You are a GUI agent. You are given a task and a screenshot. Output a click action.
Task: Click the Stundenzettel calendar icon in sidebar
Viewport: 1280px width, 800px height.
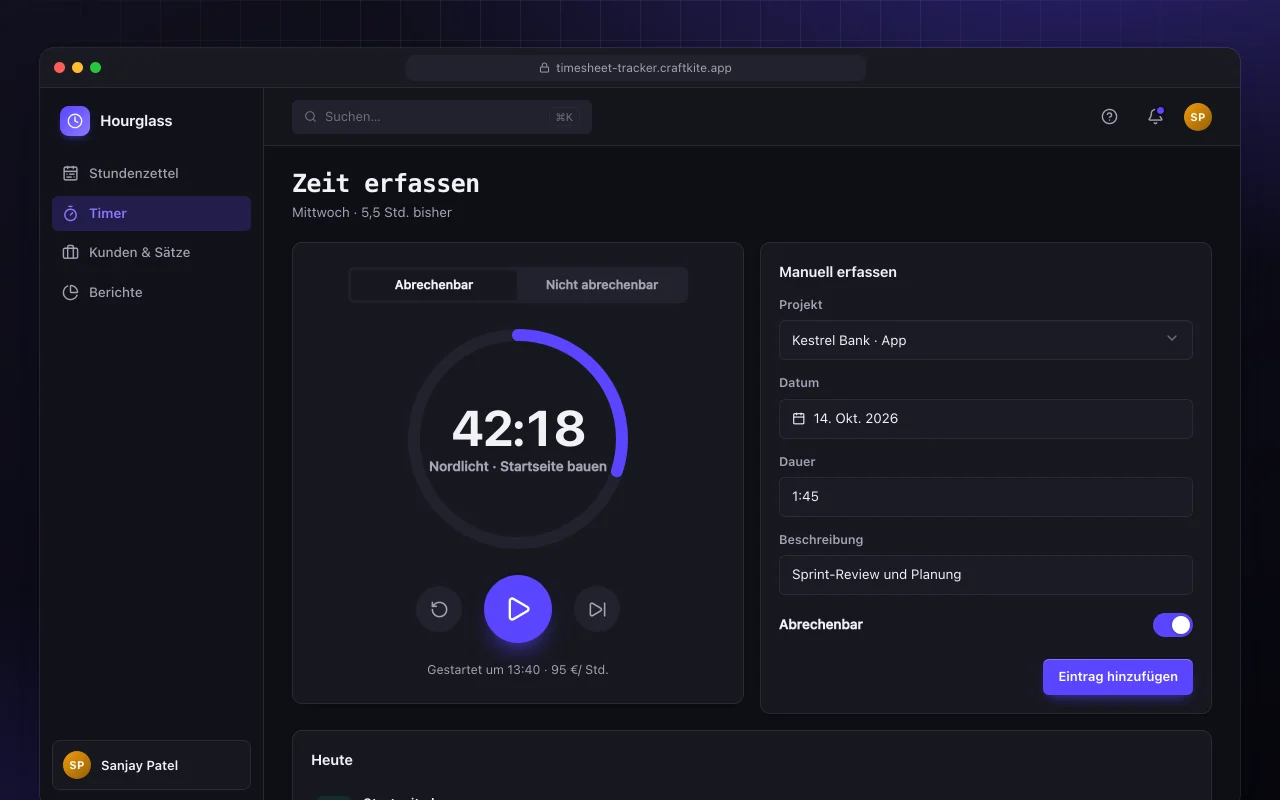[70, 173]
